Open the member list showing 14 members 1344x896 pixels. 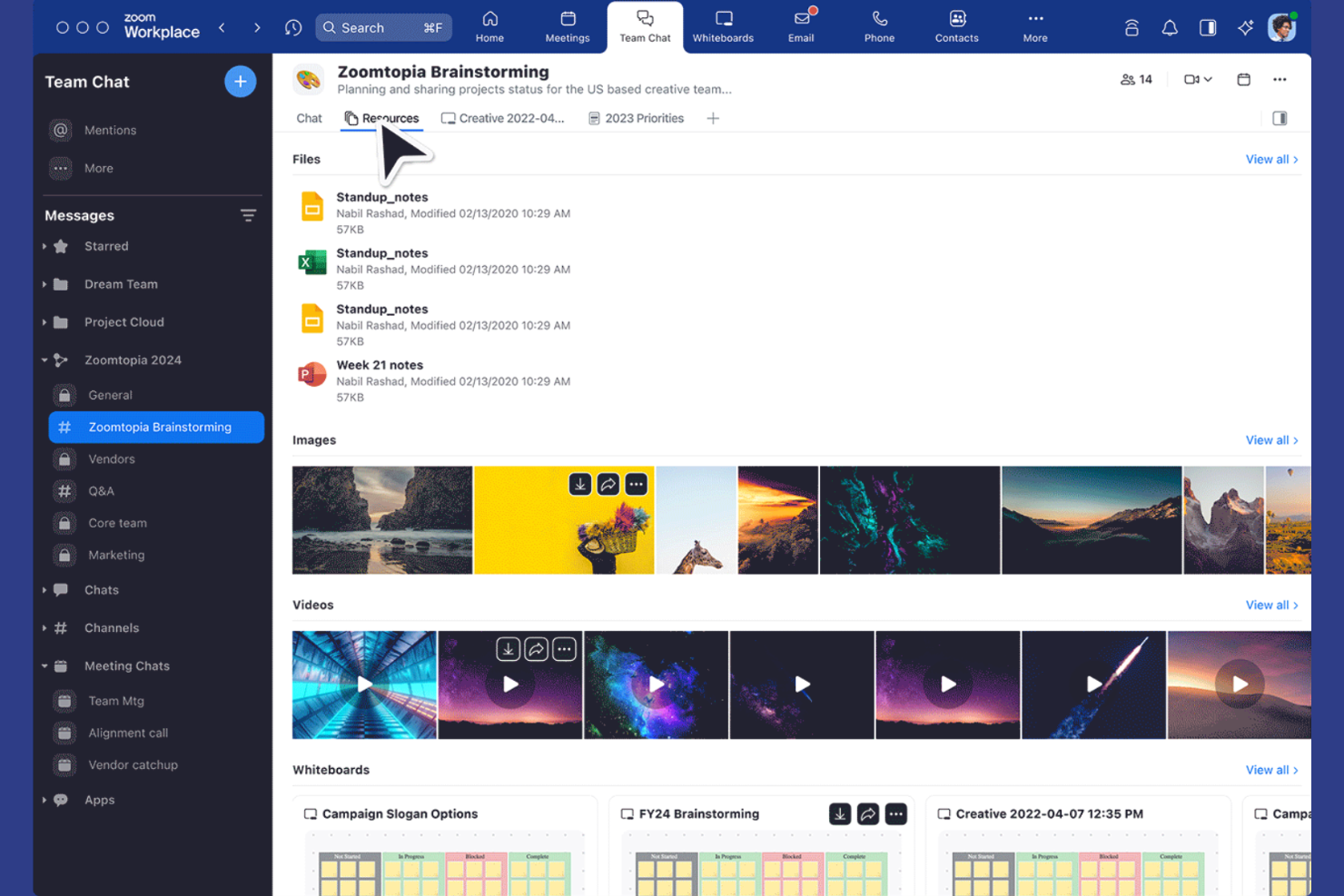pyautogui.click(x=1136, y=80)
